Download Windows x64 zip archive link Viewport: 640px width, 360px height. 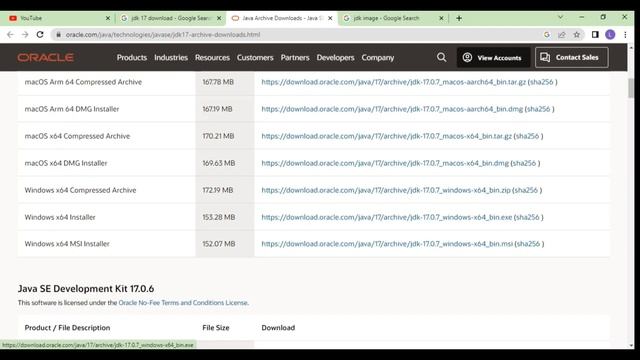click(x=386, y=190)
